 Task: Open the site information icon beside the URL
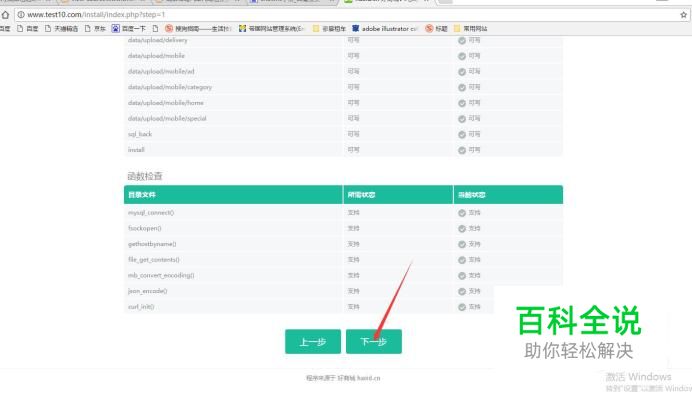(x=21, y=15)
